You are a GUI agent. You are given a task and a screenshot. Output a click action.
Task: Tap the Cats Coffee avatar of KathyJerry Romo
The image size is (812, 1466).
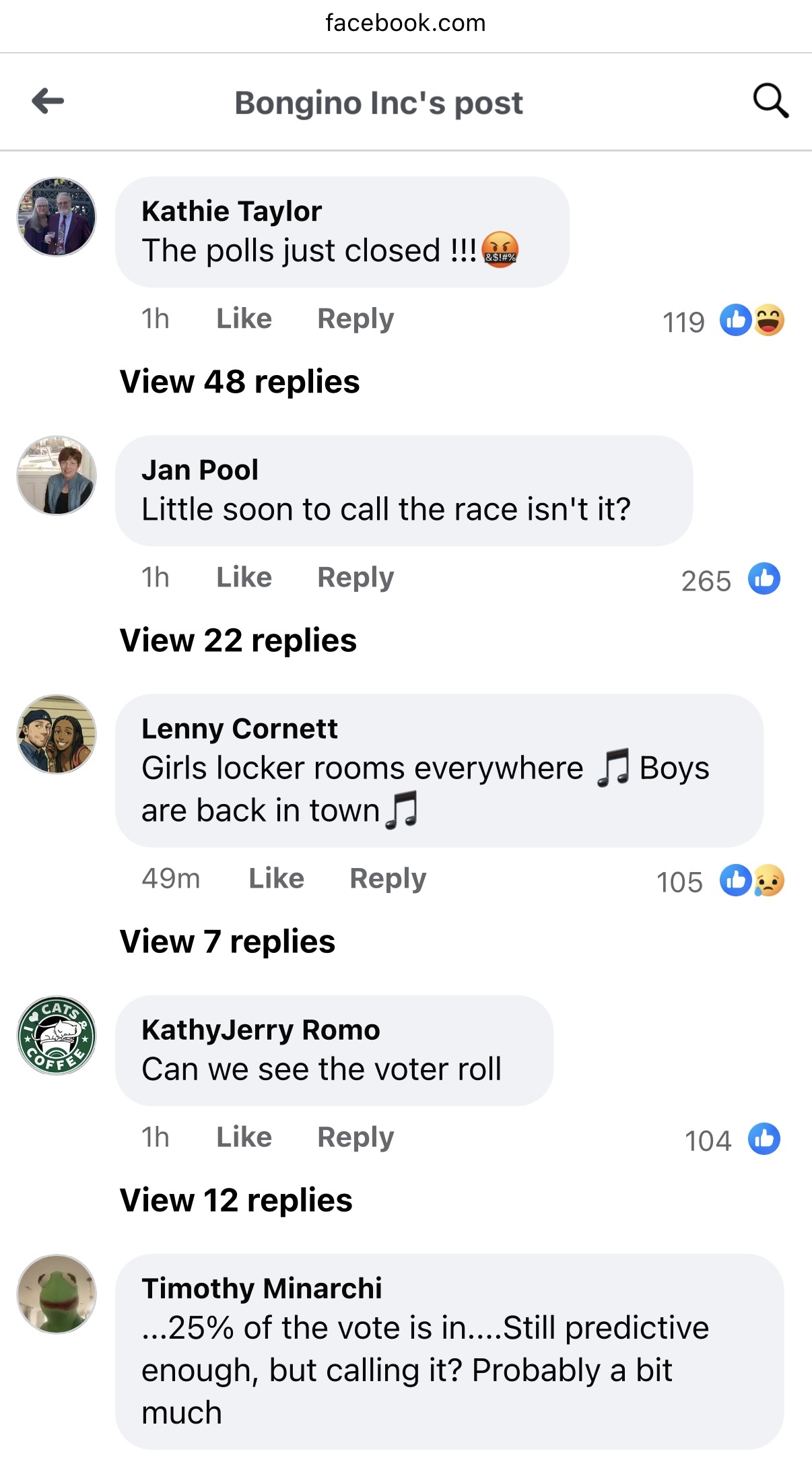click(x=57, y=1036)
